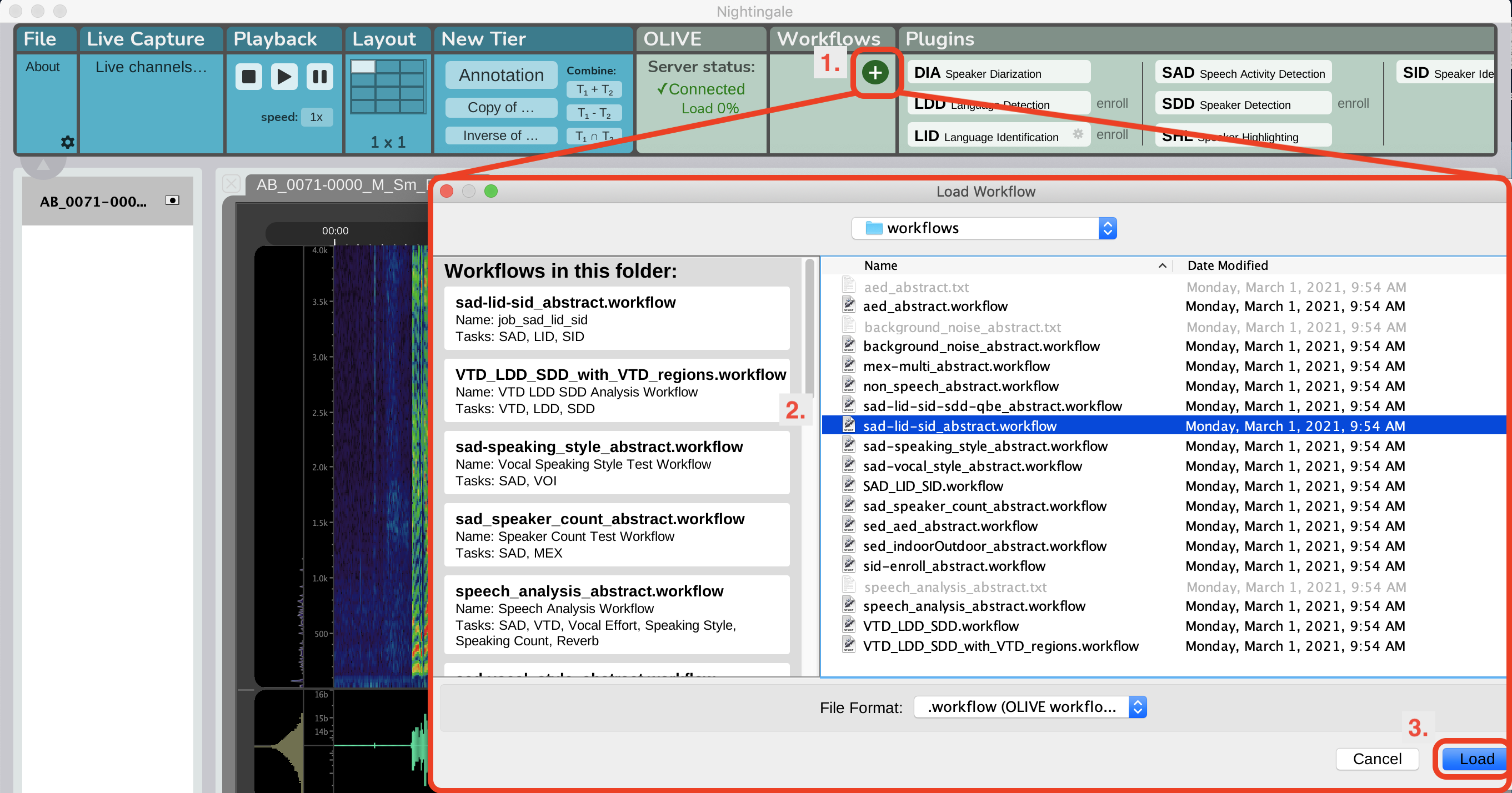This screenshot has height=793, width=1512.
Task: Open the New Tier menu
Action: [483, 39]
